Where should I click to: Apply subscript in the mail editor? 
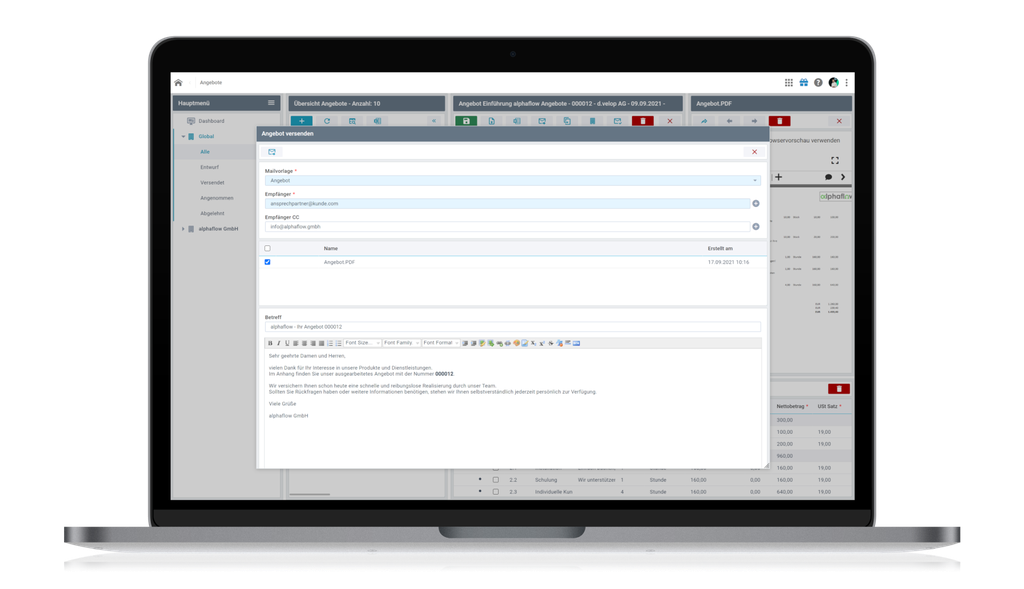[534, 343]
